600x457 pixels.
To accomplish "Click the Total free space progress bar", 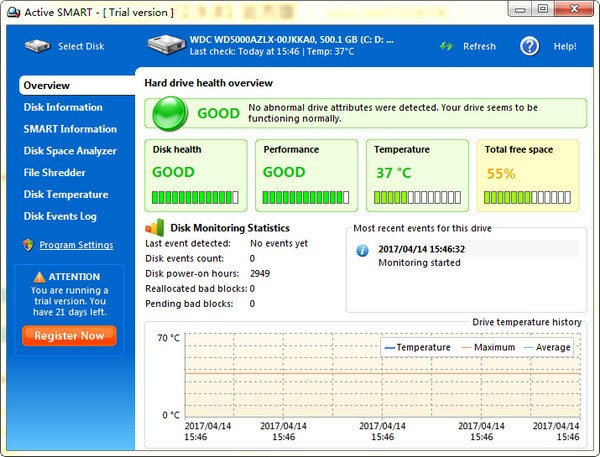I will pyautogui.click(x=526, y=197).
